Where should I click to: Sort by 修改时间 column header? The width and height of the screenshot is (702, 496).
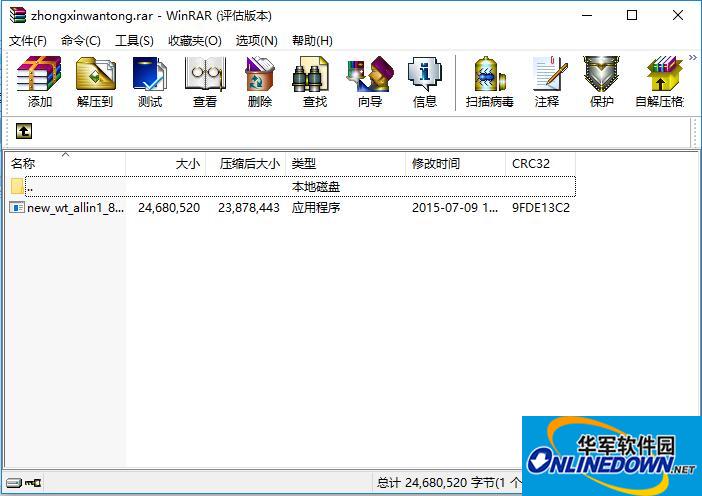pyautogui.click(x=455, y=163)
